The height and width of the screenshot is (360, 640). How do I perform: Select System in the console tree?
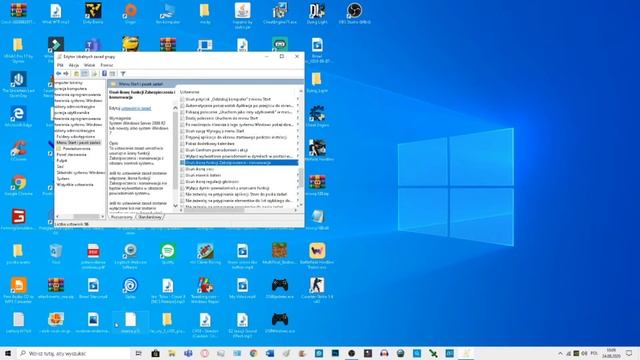(63, 178)
